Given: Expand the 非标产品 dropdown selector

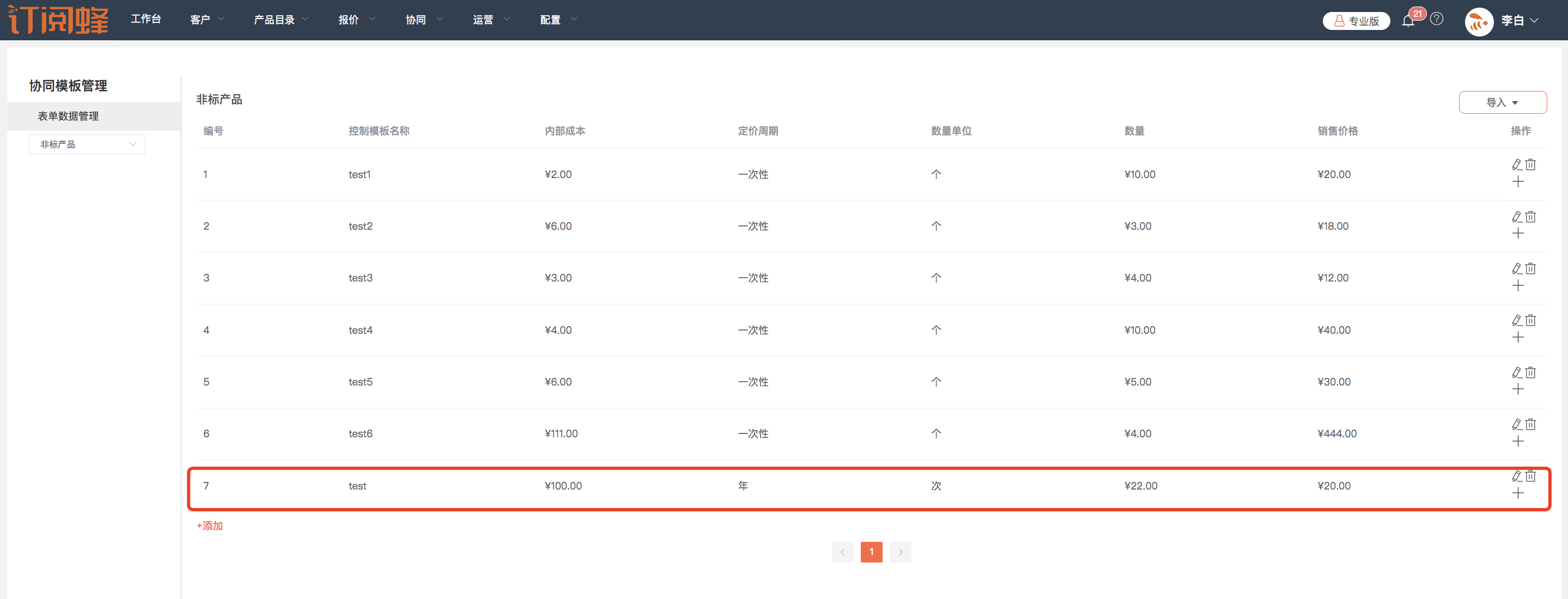Looking at the screenshot, I should pos(87,144).
